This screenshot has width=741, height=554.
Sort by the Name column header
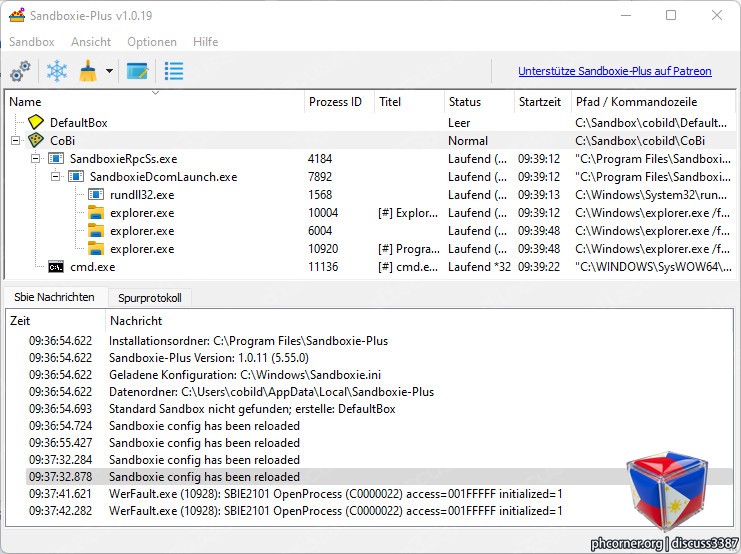pyautogui.click(x=154, y=102)
